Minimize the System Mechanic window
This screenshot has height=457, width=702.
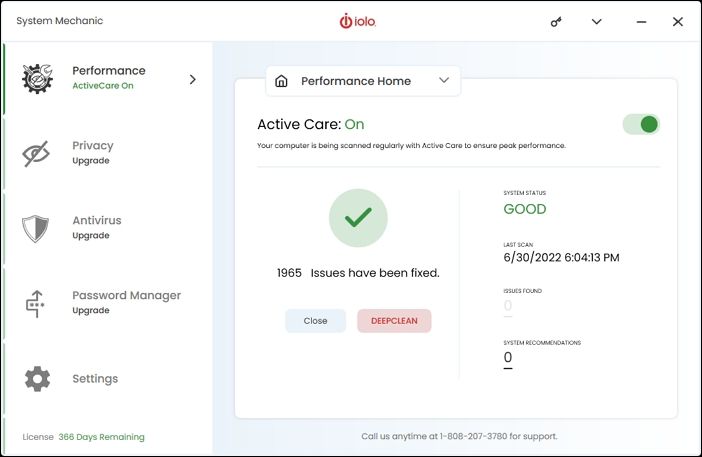(x=641, y=21)
